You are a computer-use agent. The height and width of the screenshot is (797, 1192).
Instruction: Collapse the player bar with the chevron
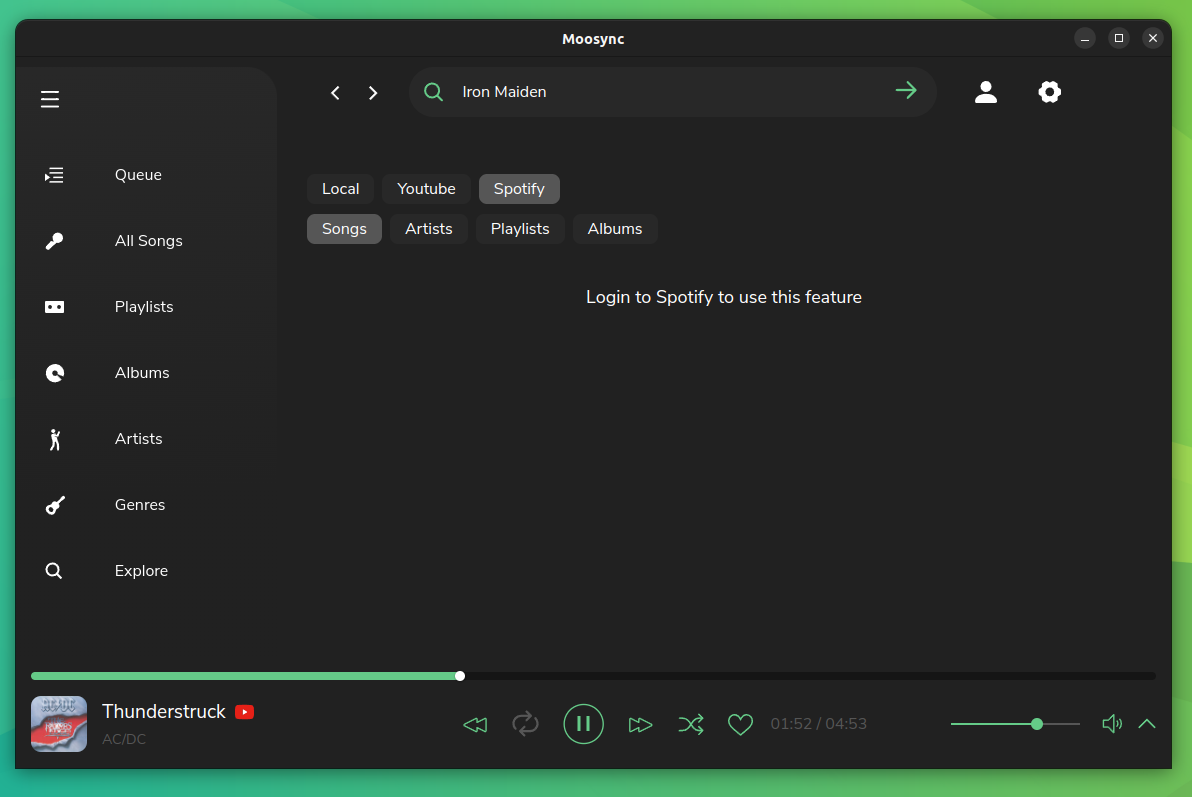pos(1146,723)
